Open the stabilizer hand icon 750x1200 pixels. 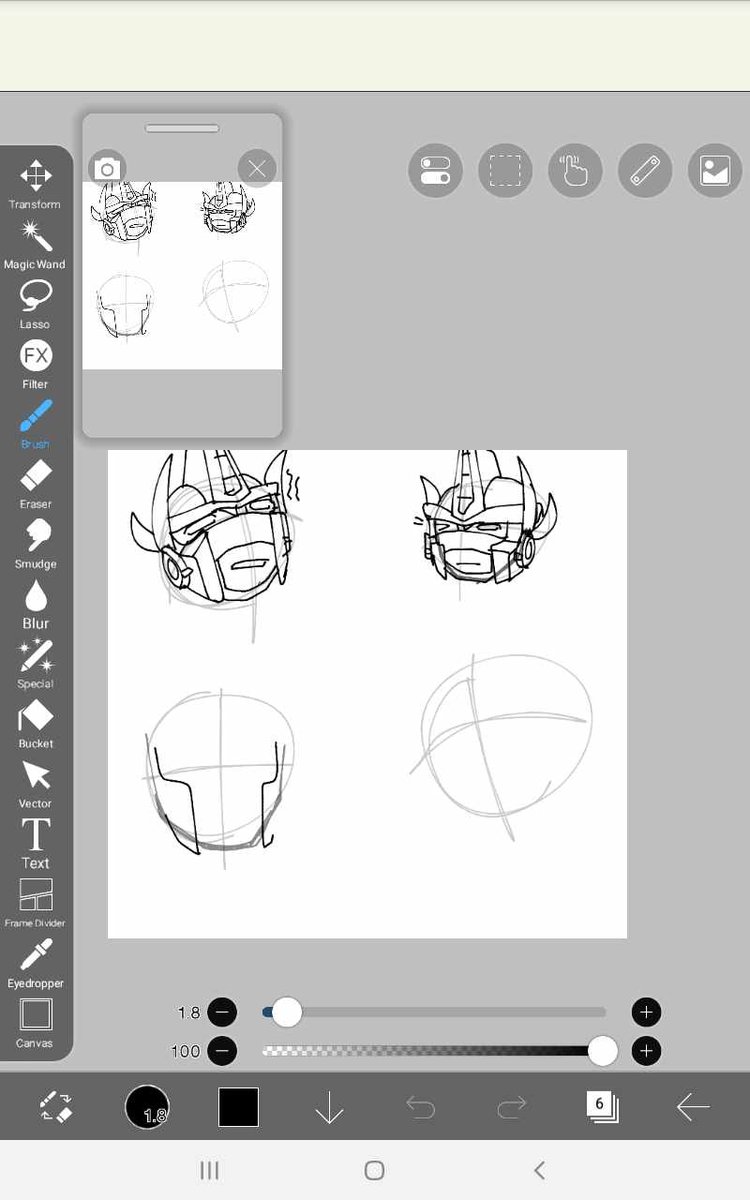(575, 171)
